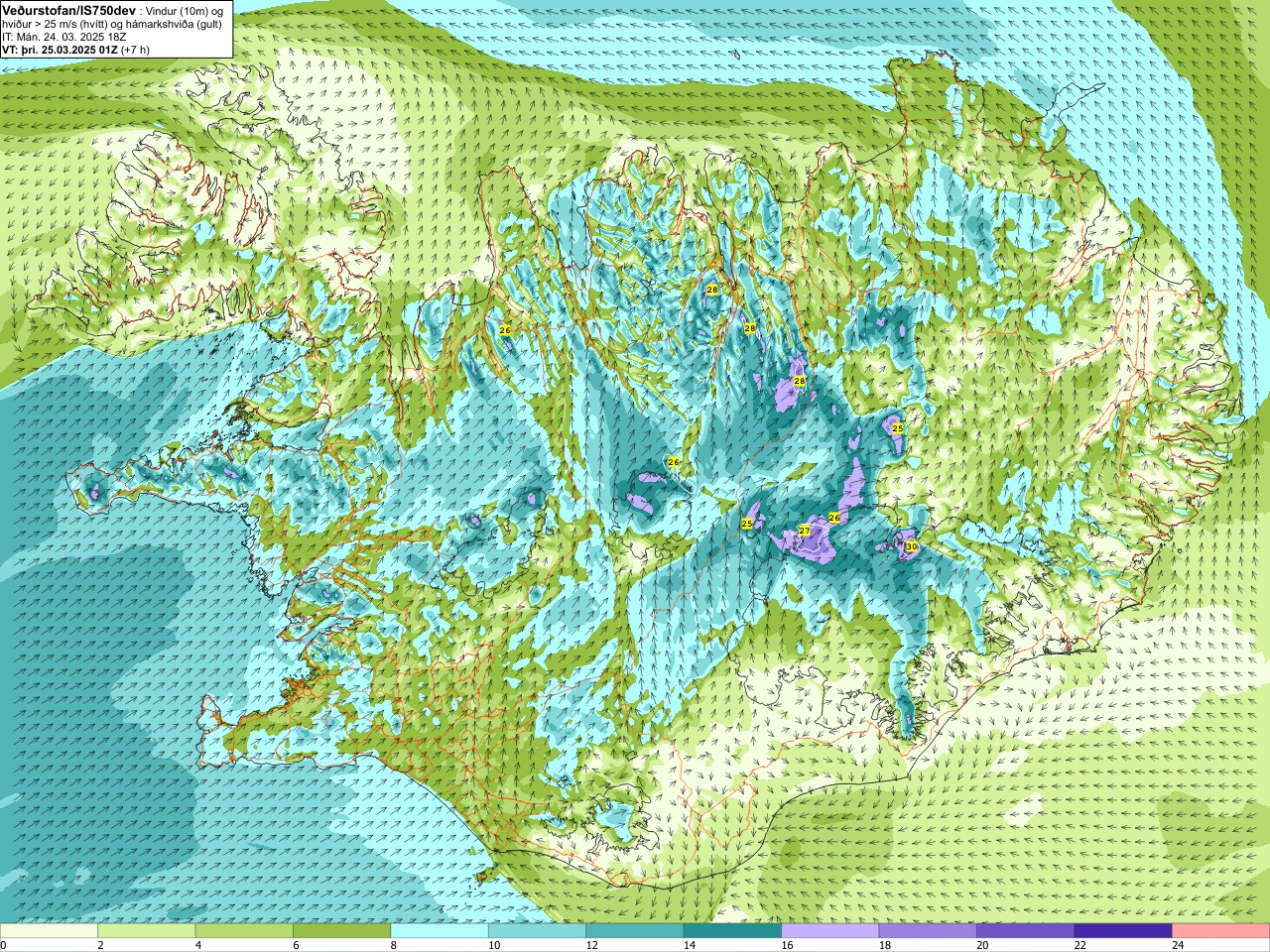Click the scale tick label 24
The width and height of the screenshot is (1270, 952).
[1178, 945]
